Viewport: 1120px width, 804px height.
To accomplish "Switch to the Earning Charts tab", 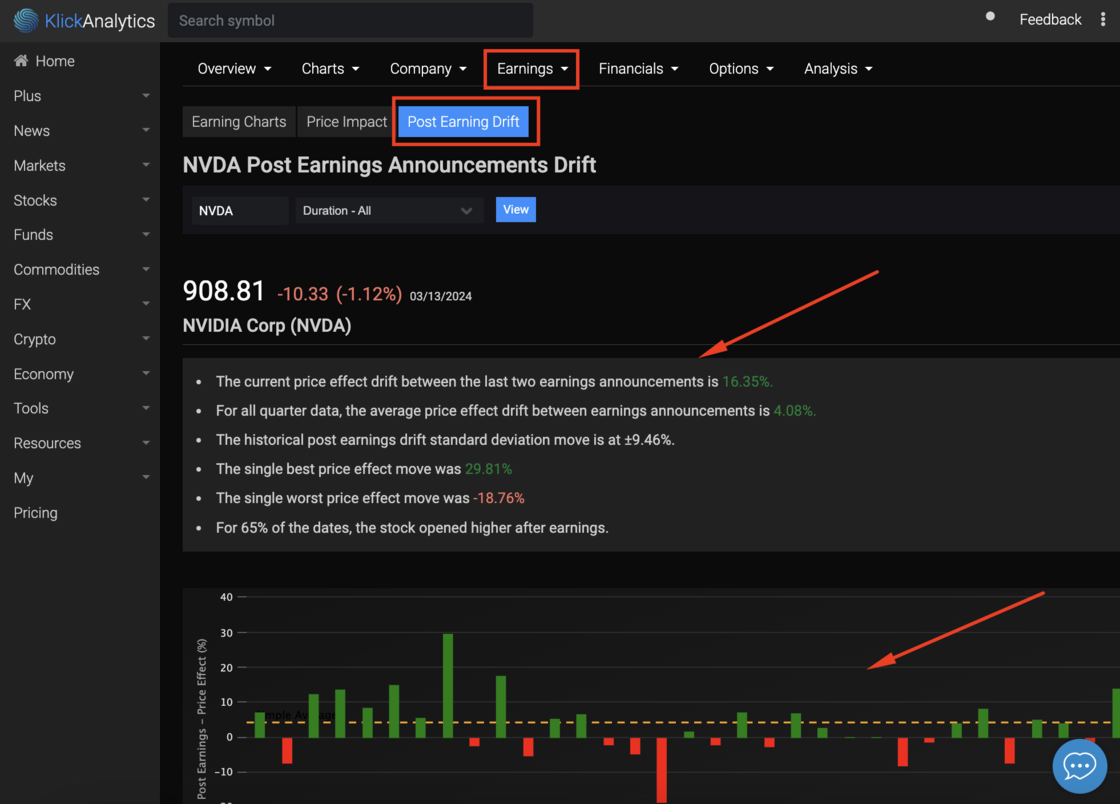I will (239, 122).
